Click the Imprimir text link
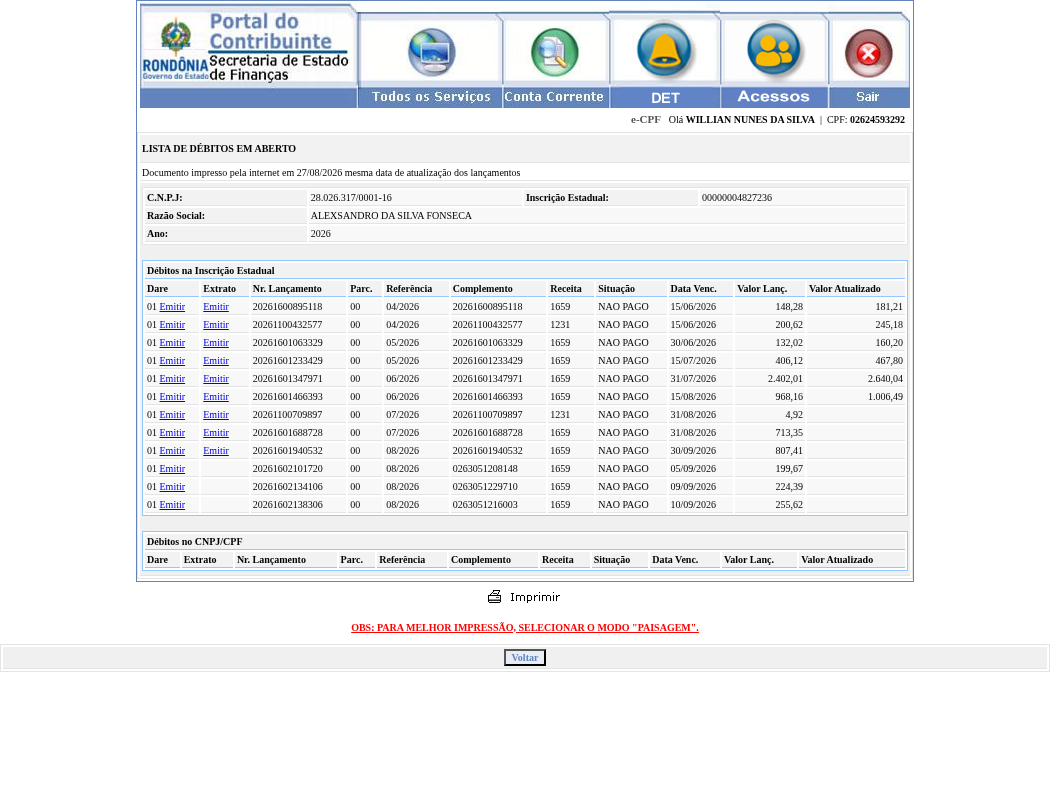1050x793 pixels. (534, 597)
